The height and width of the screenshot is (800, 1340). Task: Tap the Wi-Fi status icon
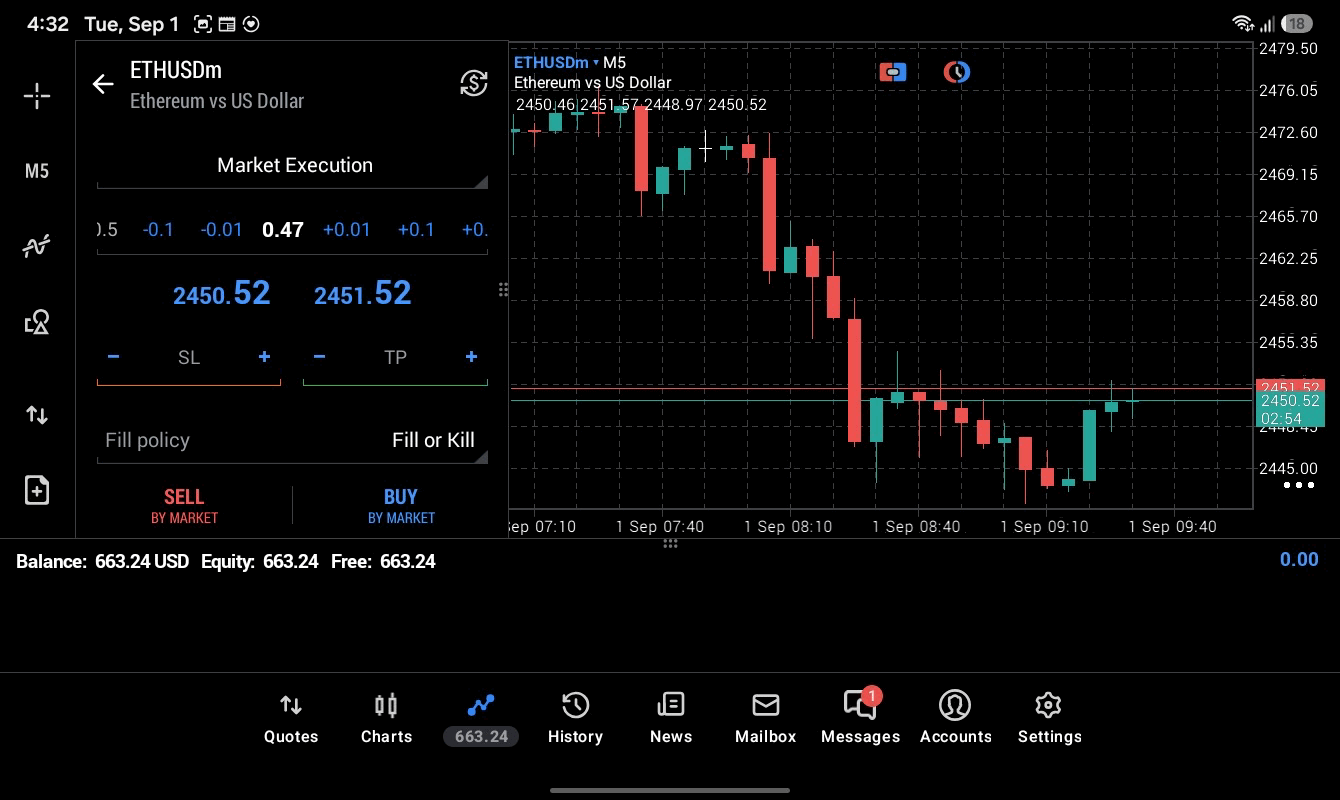pyautogui.click(x=1243, y=23)
